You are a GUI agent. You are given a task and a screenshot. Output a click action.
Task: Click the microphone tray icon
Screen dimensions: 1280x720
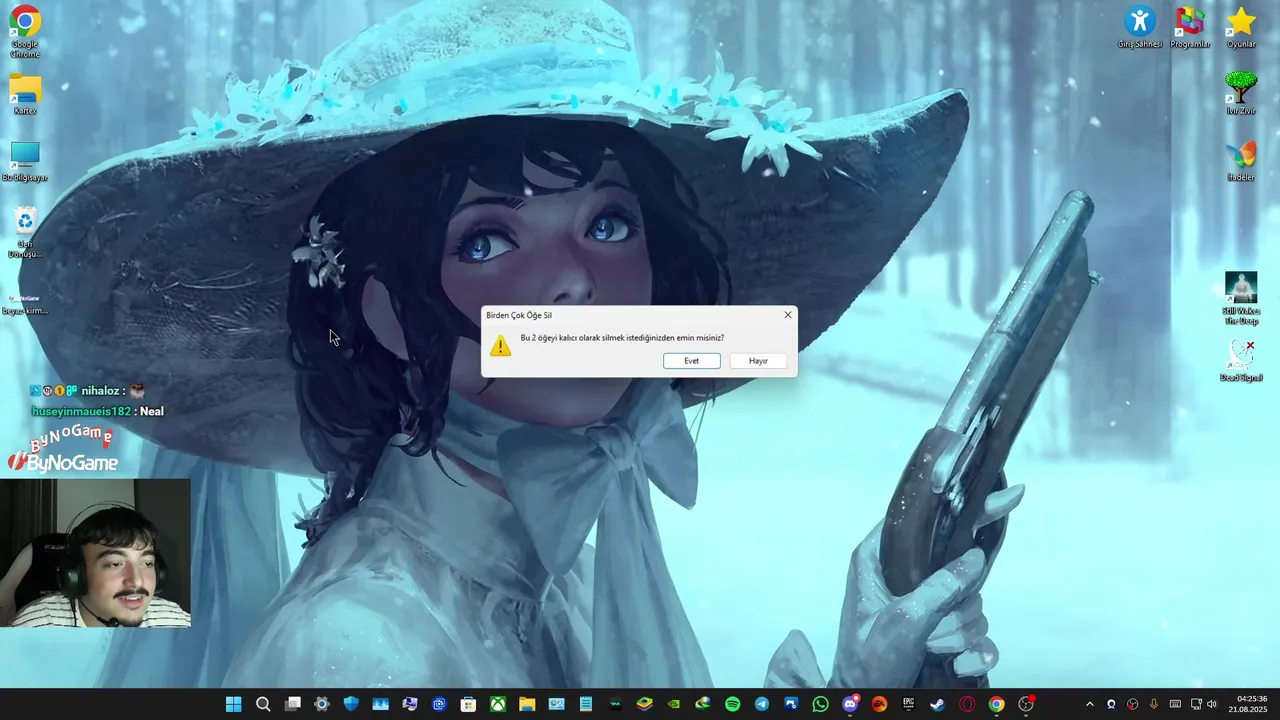click(1153, 704)
